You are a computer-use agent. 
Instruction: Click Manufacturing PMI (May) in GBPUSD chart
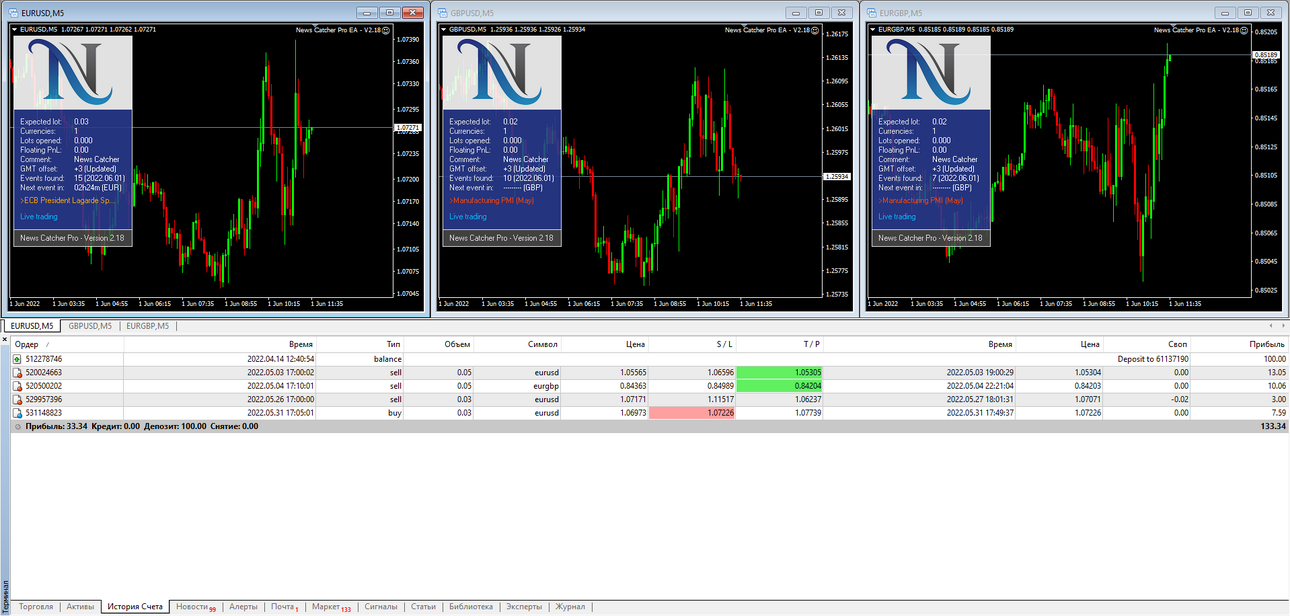click(493, 200)
